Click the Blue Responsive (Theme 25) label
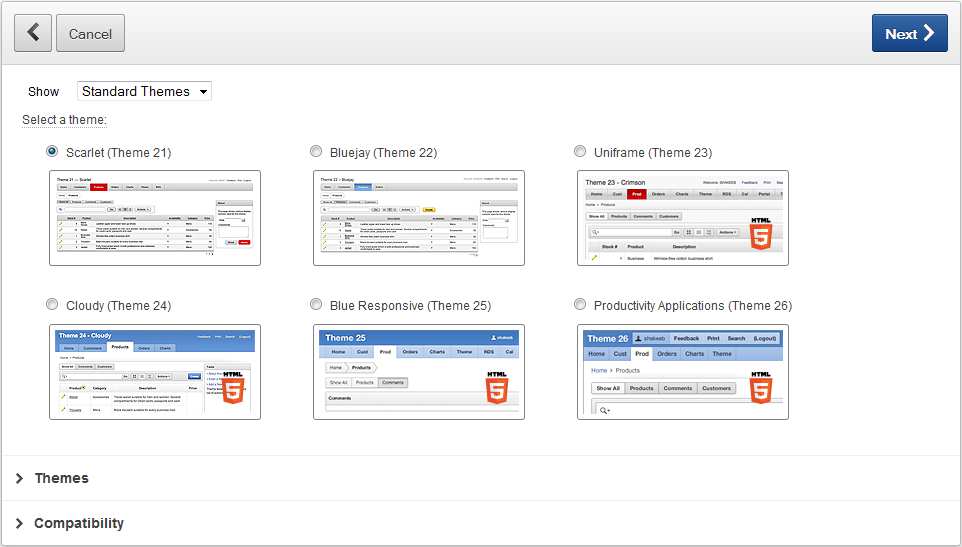 (410, 306)
